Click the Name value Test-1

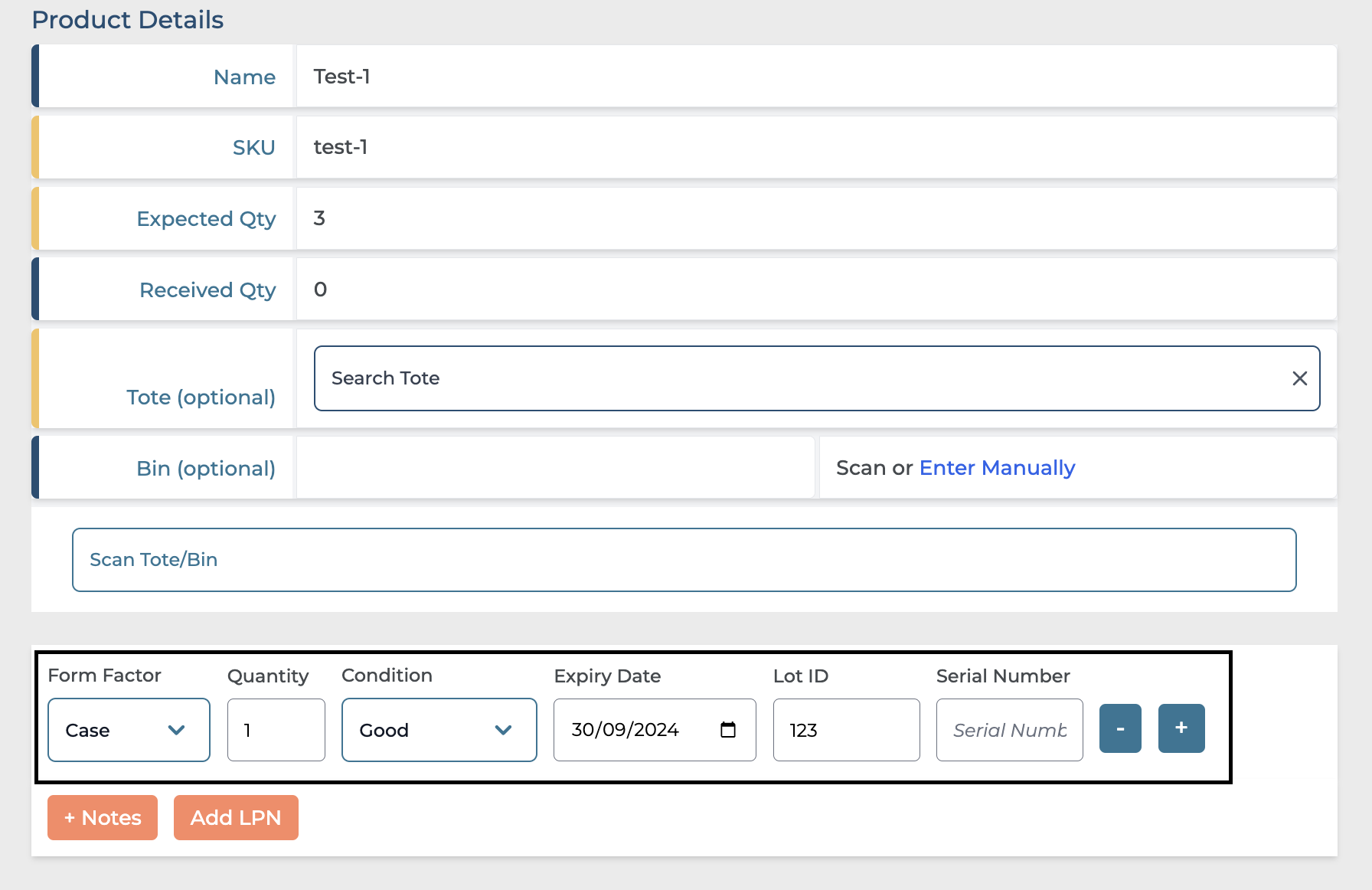[x=342, y=77]
